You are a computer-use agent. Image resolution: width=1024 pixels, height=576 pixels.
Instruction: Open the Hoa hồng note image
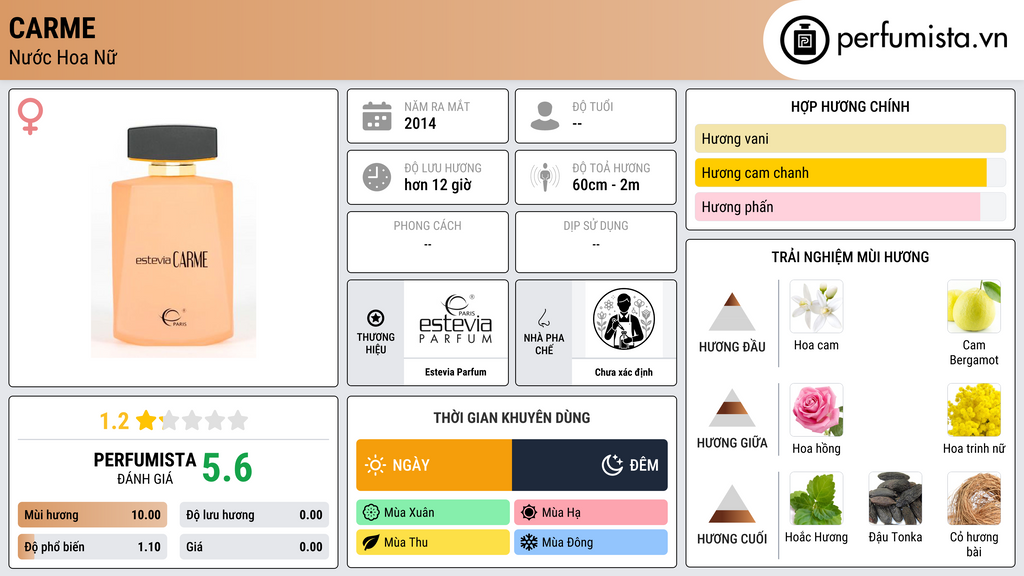tap(816, 410)
